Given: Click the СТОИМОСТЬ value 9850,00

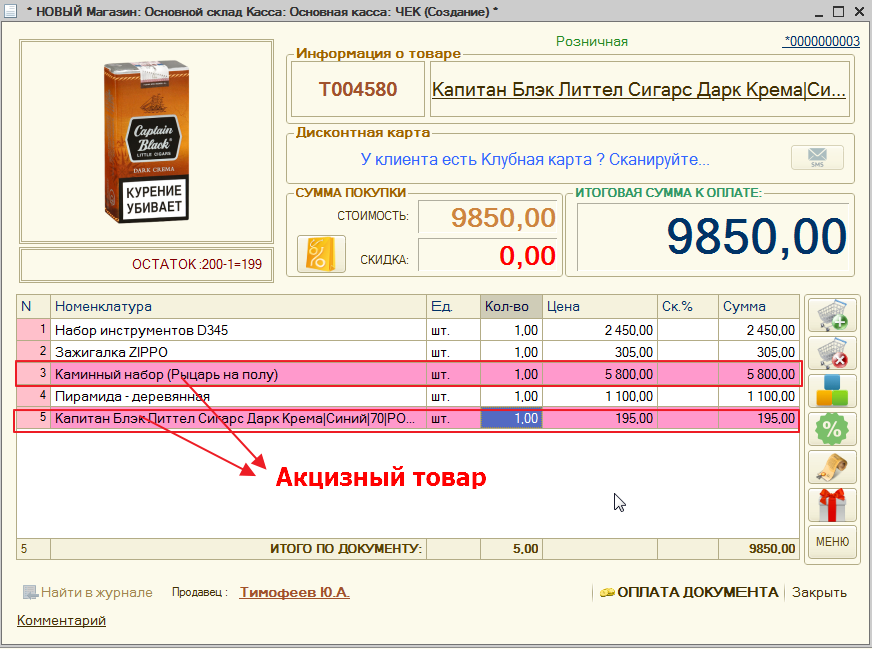Looking at the screenshot, I should point(488,217).
